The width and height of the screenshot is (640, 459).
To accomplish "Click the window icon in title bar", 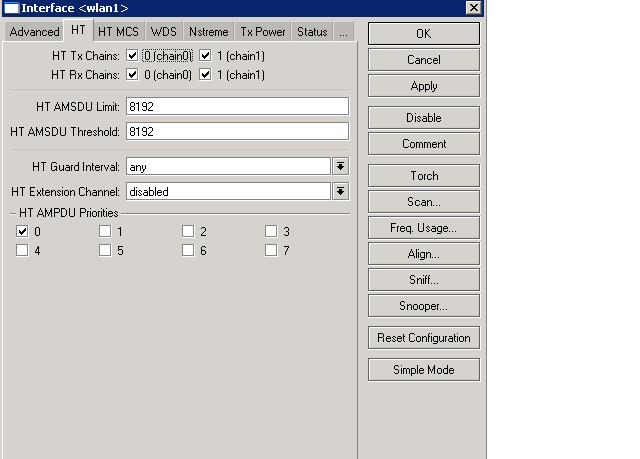I will pos(11,8).
